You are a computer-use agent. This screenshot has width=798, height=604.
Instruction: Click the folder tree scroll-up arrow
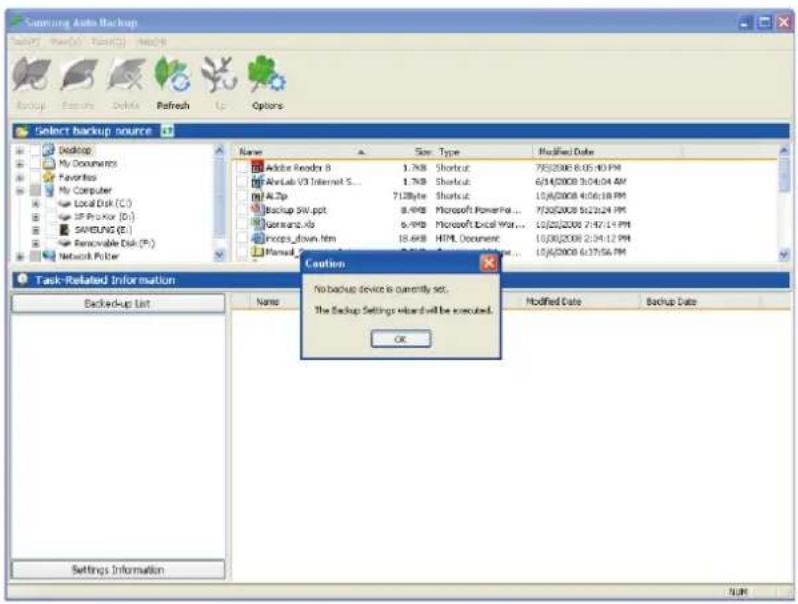tap(219, 150)
